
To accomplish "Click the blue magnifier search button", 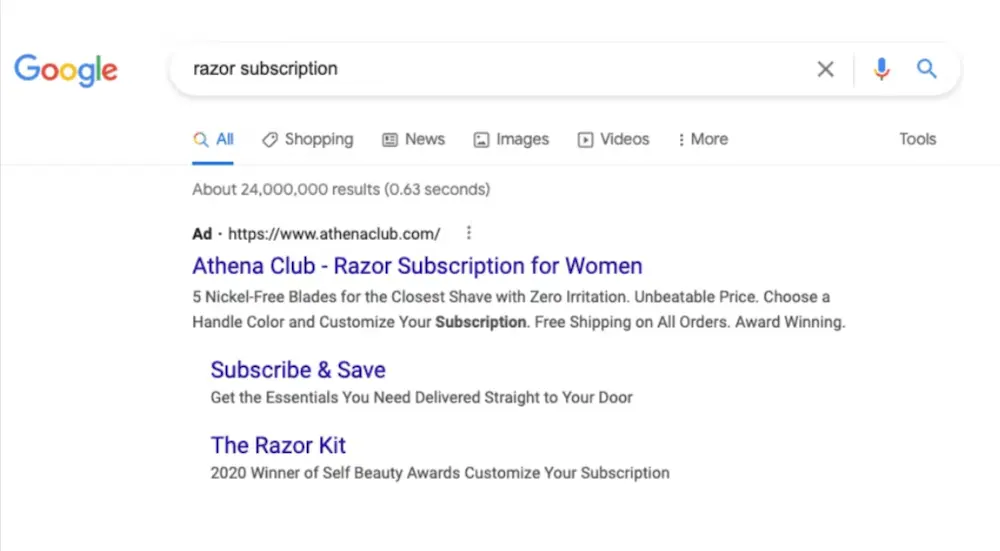I will point(927,69).
